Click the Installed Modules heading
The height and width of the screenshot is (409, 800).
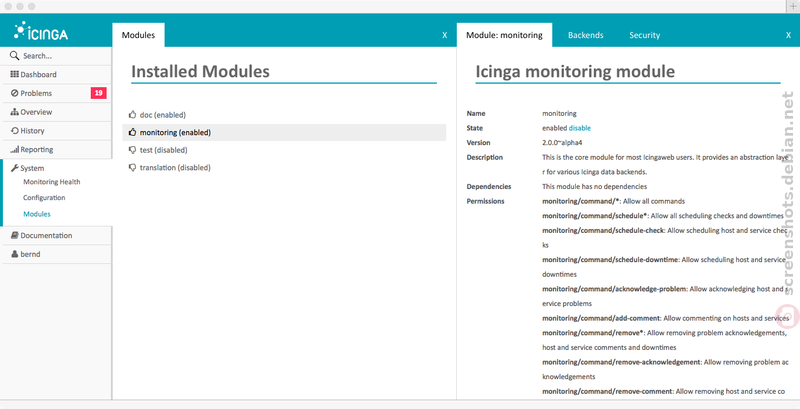pyautogui.click(x=200, y=71)
